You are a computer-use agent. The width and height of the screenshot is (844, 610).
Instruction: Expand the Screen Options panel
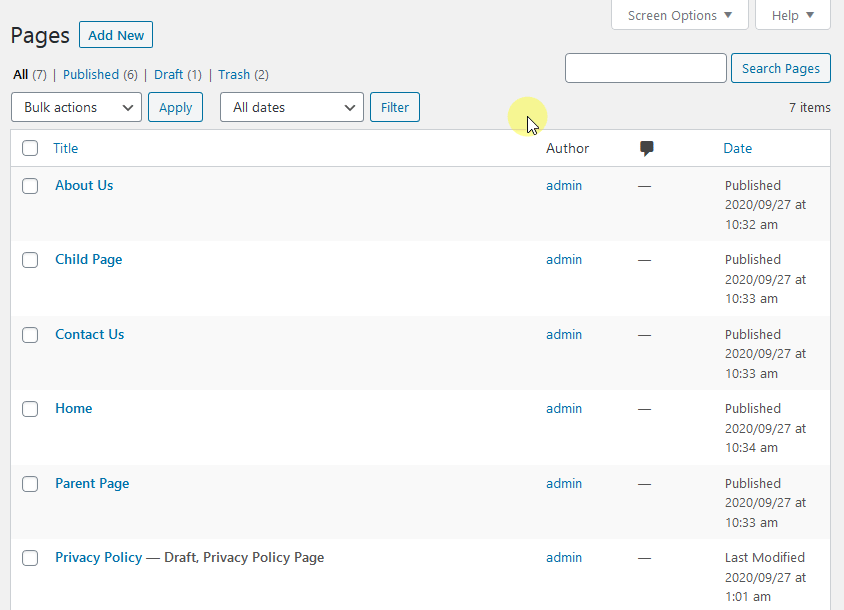click(679, 15)
